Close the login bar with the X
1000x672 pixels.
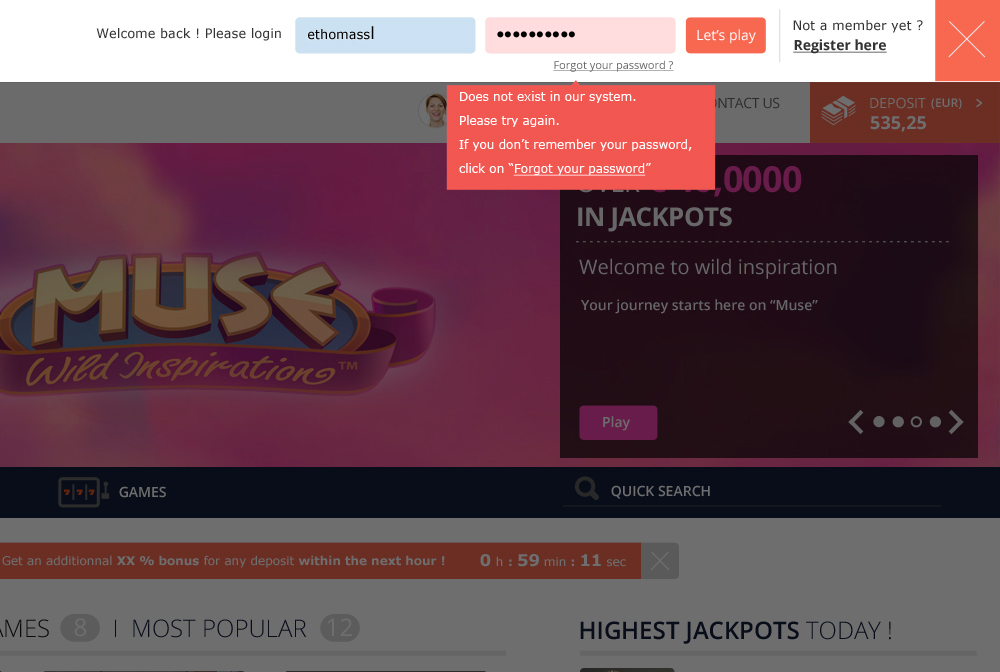(967, 40)
